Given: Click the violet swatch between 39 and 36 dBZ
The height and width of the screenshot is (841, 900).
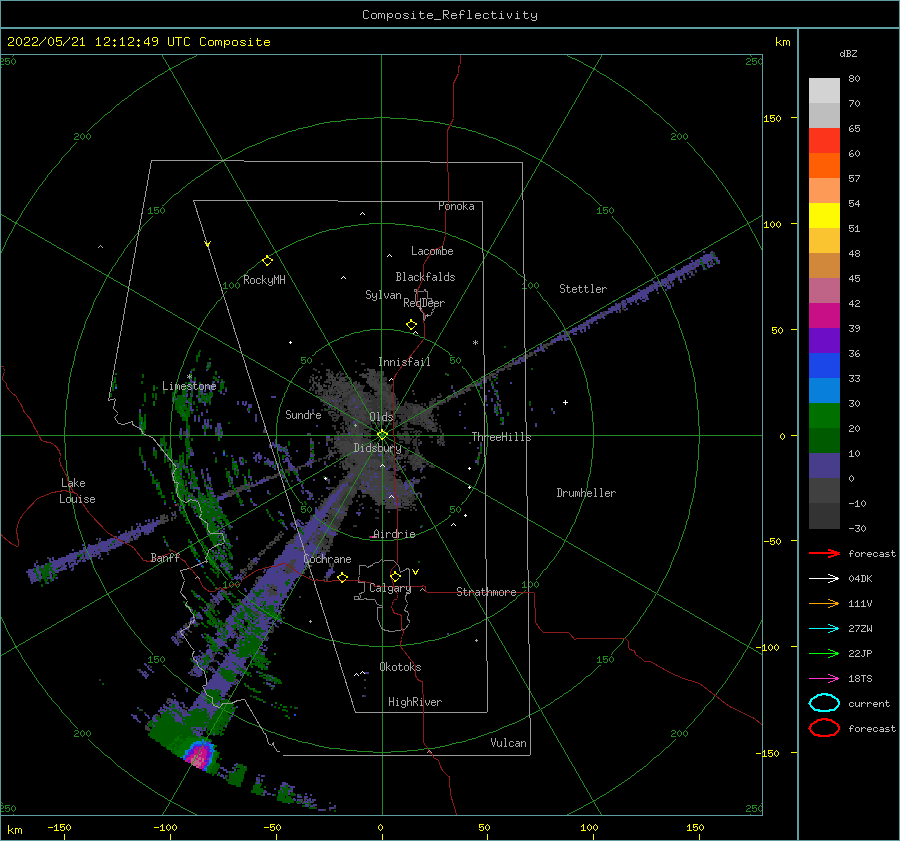Looking at the screenshot, I should [824, 340].
